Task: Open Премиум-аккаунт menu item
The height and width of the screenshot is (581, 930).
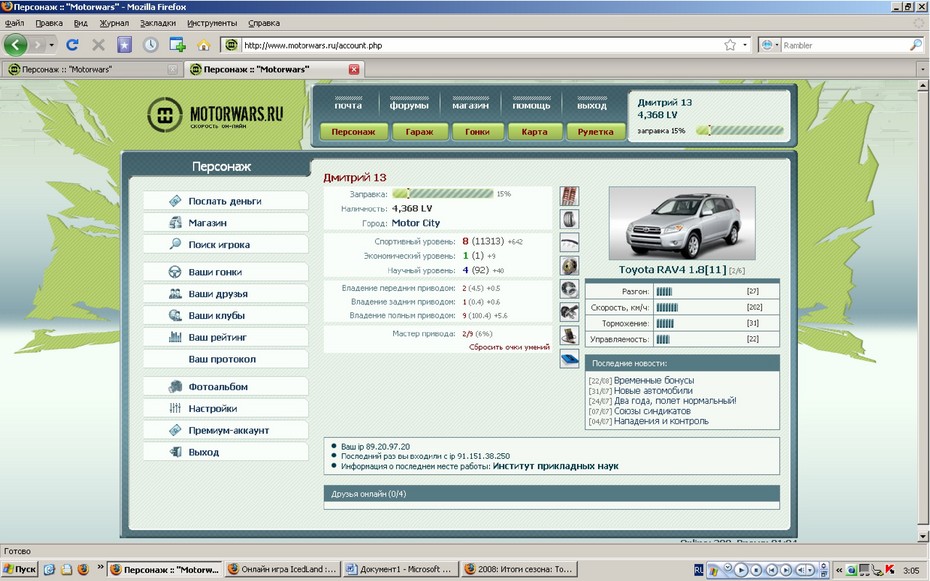Action: (225, 430)
